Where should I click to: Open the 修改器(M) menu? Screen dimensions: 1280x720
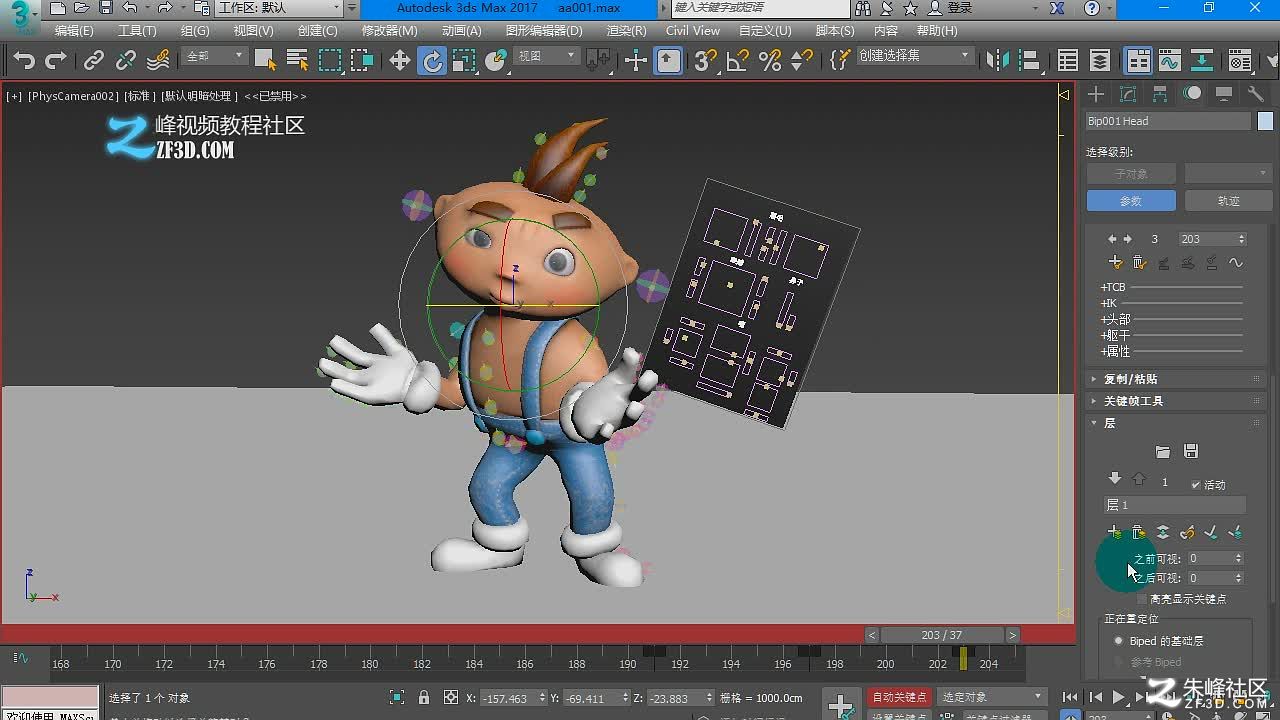click(389, 31)
